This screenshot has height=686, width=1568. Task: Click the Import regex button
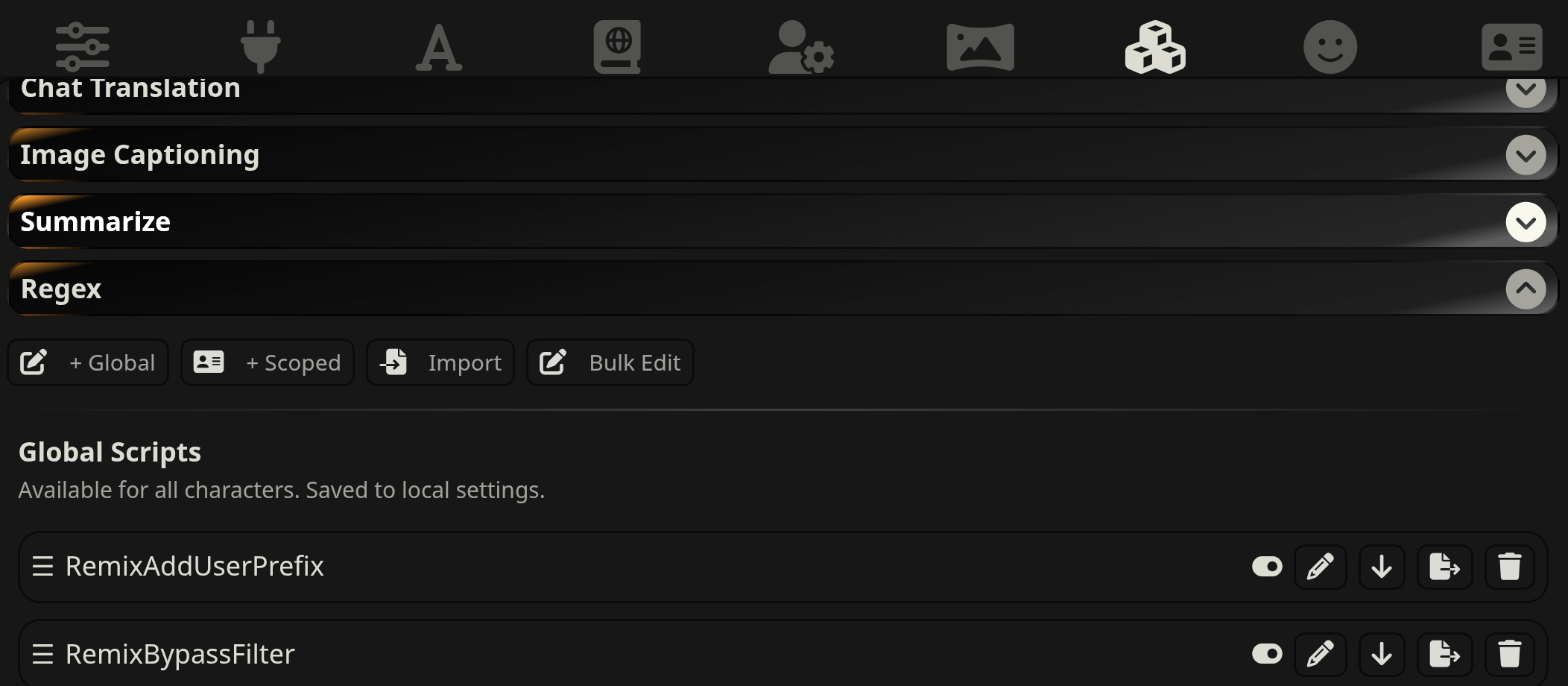coord(440,363)
